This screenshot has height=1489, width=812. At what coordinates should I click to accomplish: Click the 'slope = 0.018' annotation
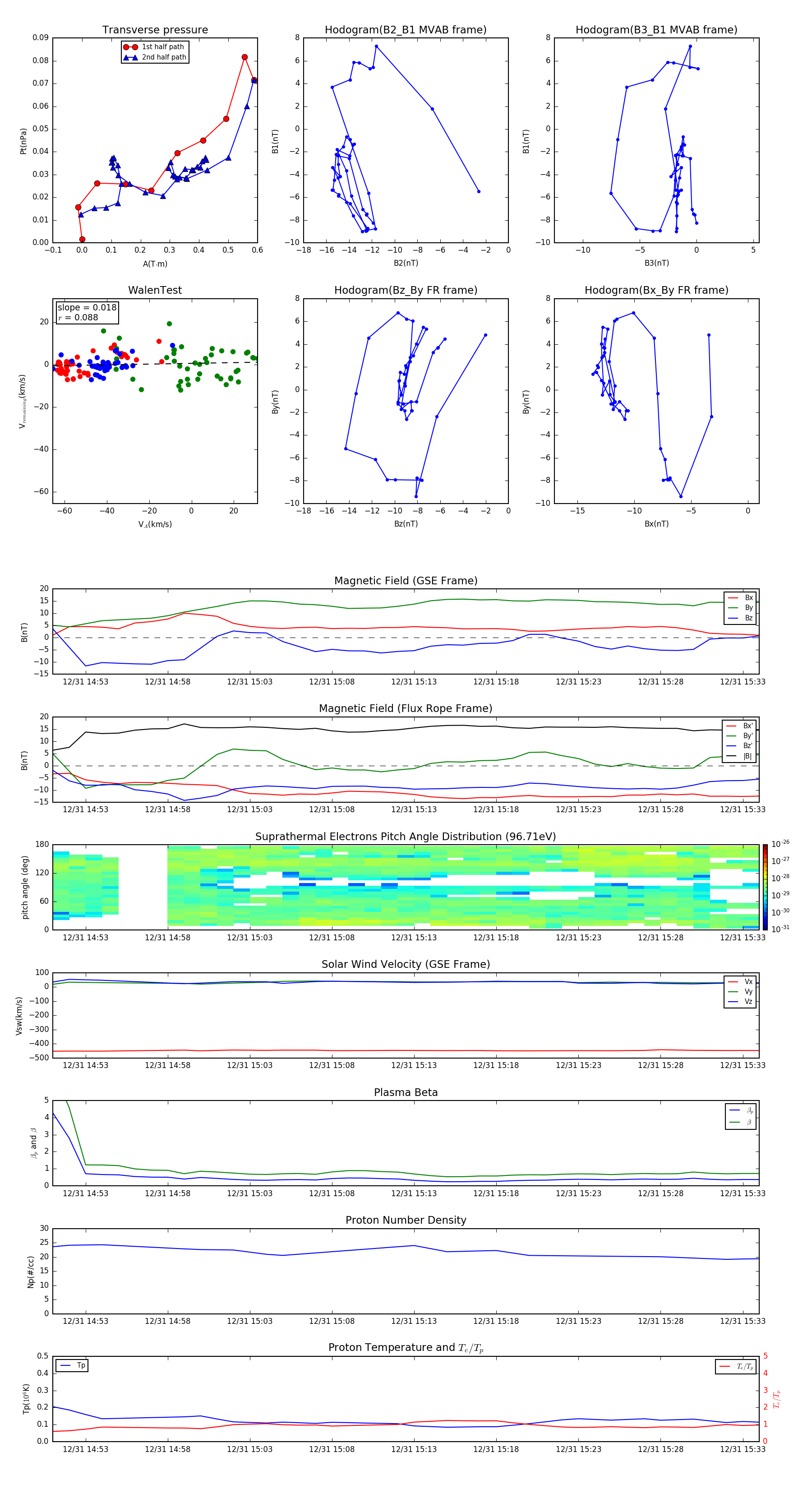tap(87, 308)
